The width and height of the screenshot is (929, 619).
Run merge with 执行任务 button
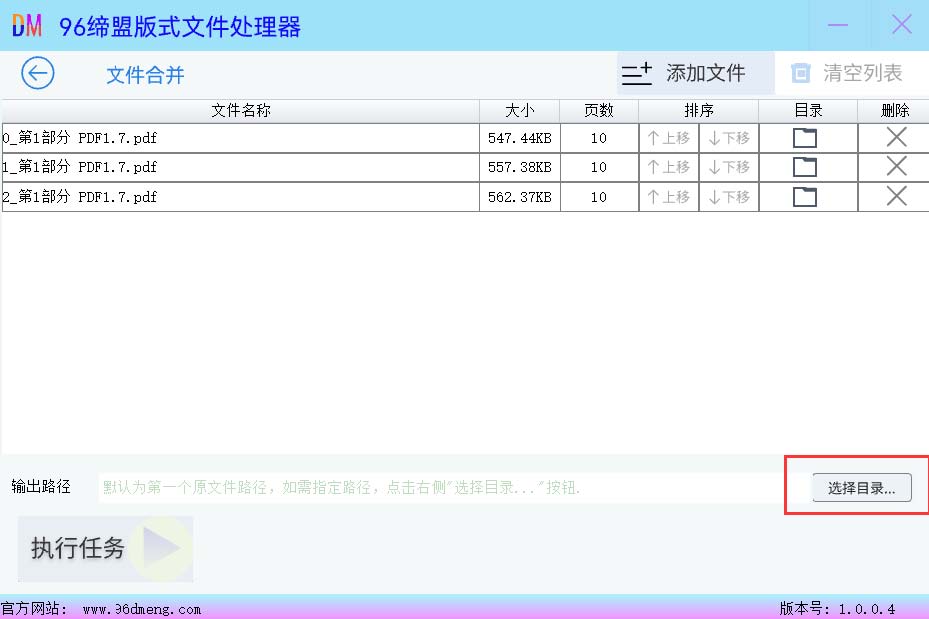coord(105,548)
